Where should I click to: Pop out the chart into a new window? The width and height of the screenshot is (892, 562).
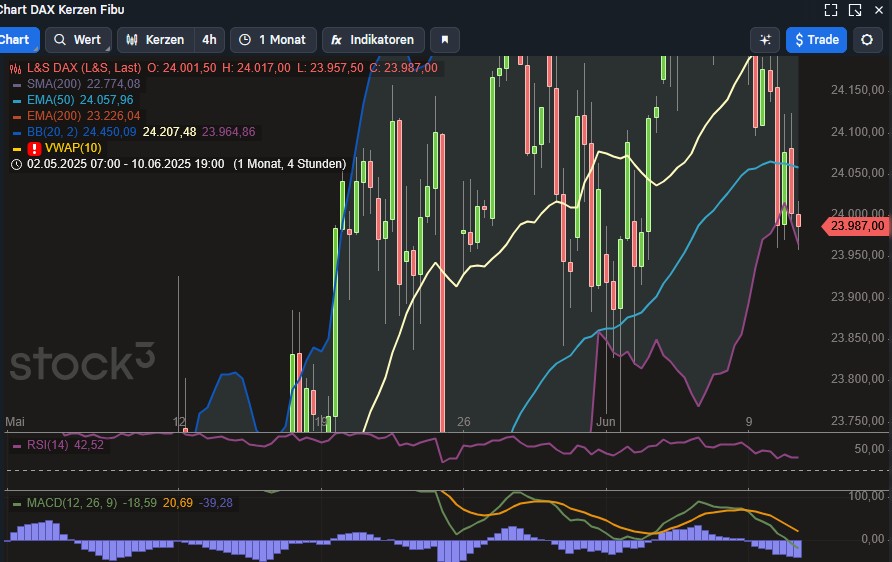point(855,10)
